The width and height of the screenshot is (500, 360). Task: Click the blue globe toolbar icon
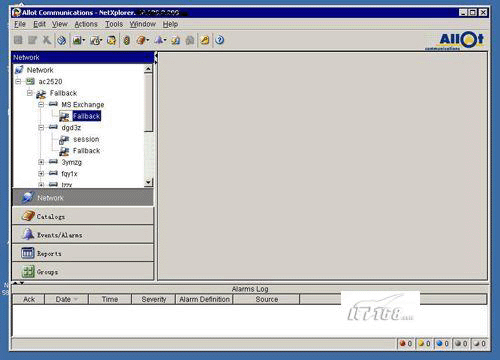click(61, 40)
